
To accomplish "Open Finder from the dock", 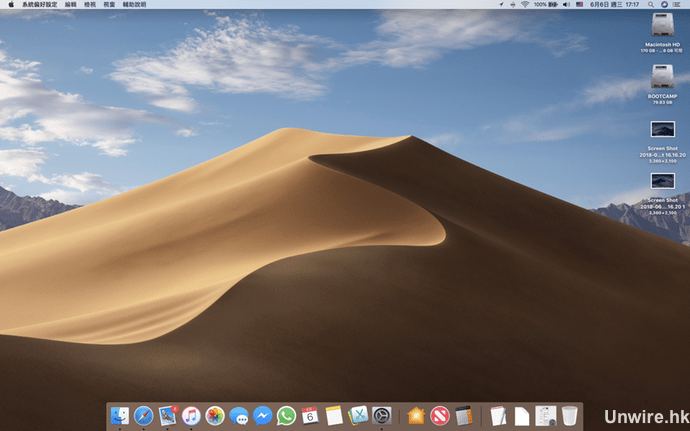I will [x=120, y=416].
